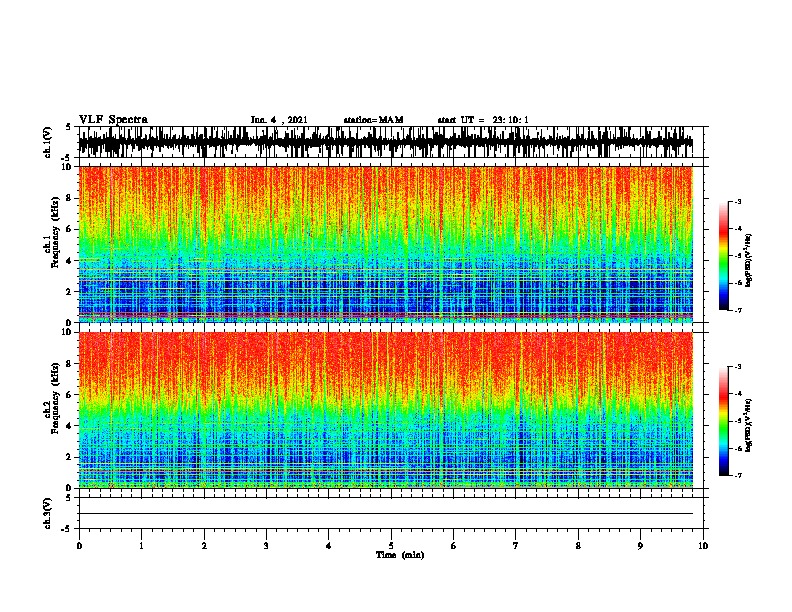Viewport: 792px width, 612px height.
Task: Select the date text 'Jan. 4, 2021'
Action: pyautogui.click(x=279, y=120)
